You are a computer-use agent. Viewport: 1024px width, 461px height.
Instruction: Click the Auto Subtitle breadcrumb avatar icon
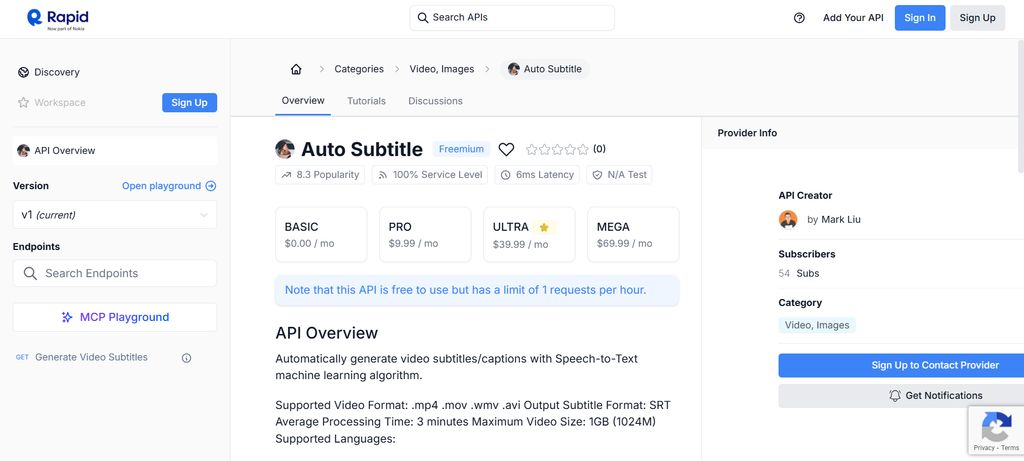(x=514, y=69)
